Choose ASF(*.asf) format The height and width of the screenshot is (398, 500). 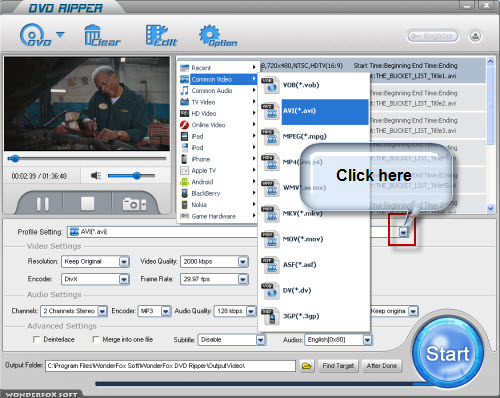coord(314,265)
